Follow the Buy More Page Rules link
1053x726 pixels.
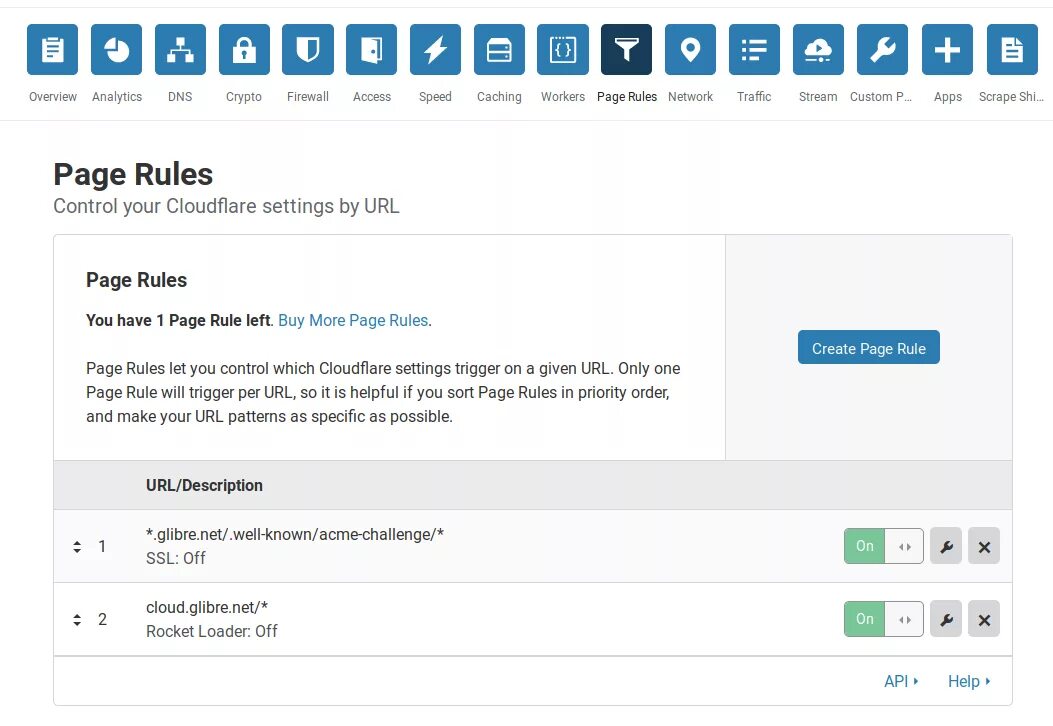tap(353, 320)
